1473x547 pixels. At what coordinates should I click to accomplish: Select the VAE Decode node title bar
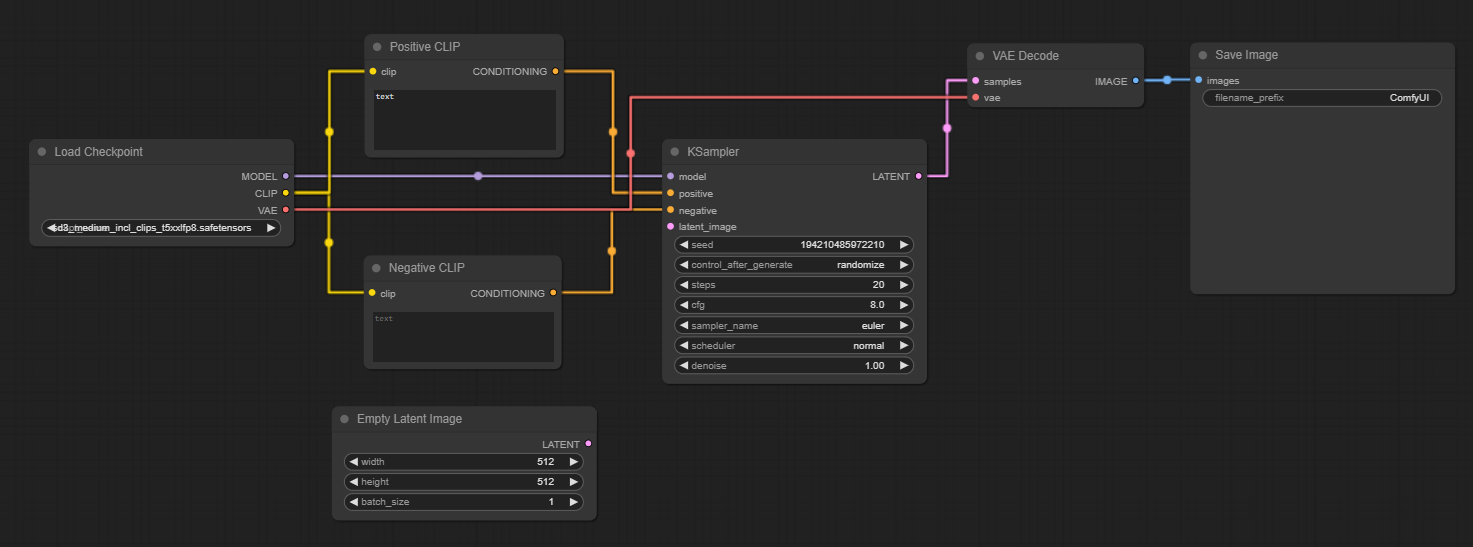(1060, 56)
